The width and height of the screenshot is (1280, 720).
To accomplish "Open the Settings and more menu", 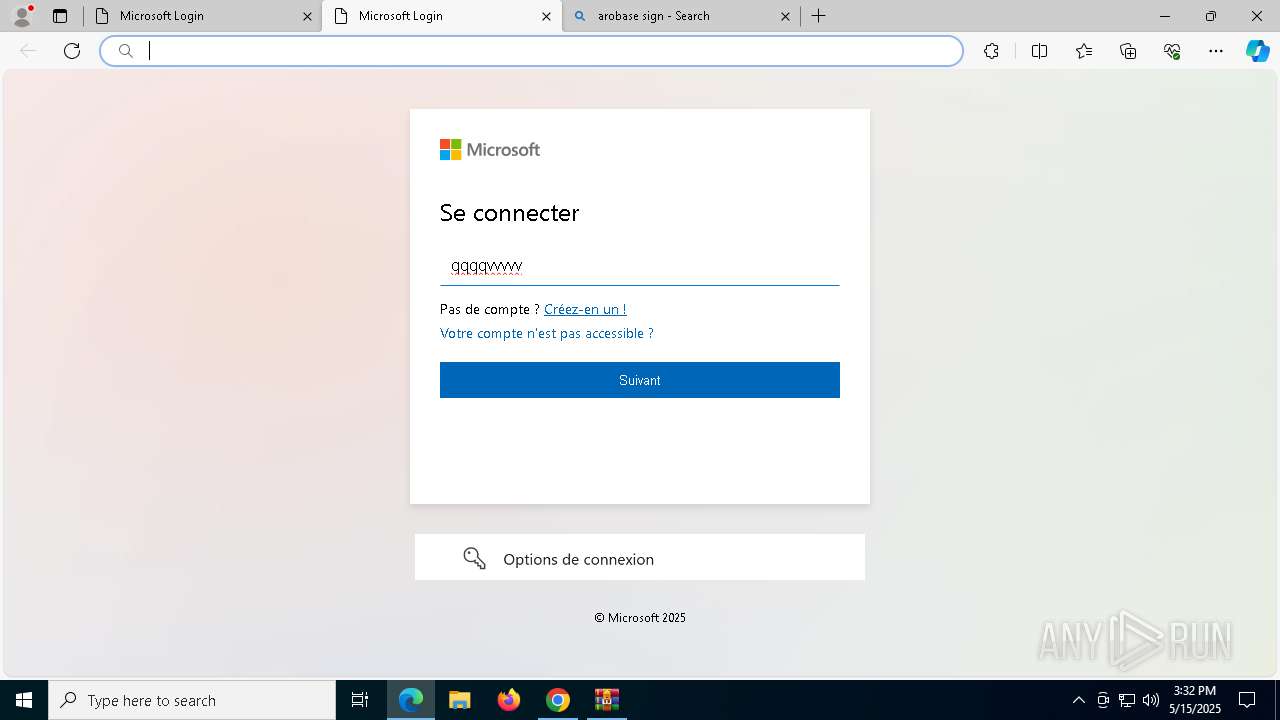I will pos(1216,51).
